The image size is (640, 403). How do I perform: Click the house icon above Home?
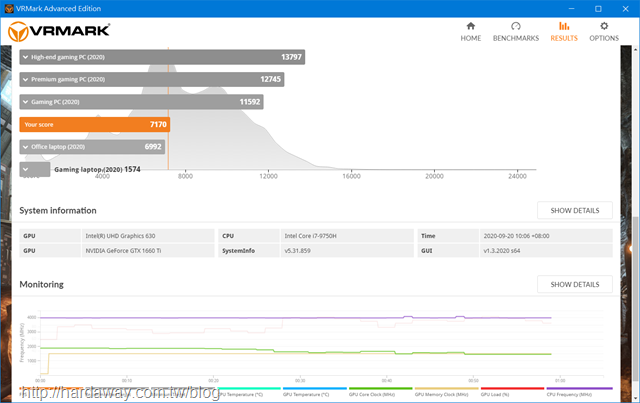[x=471, y=26]
